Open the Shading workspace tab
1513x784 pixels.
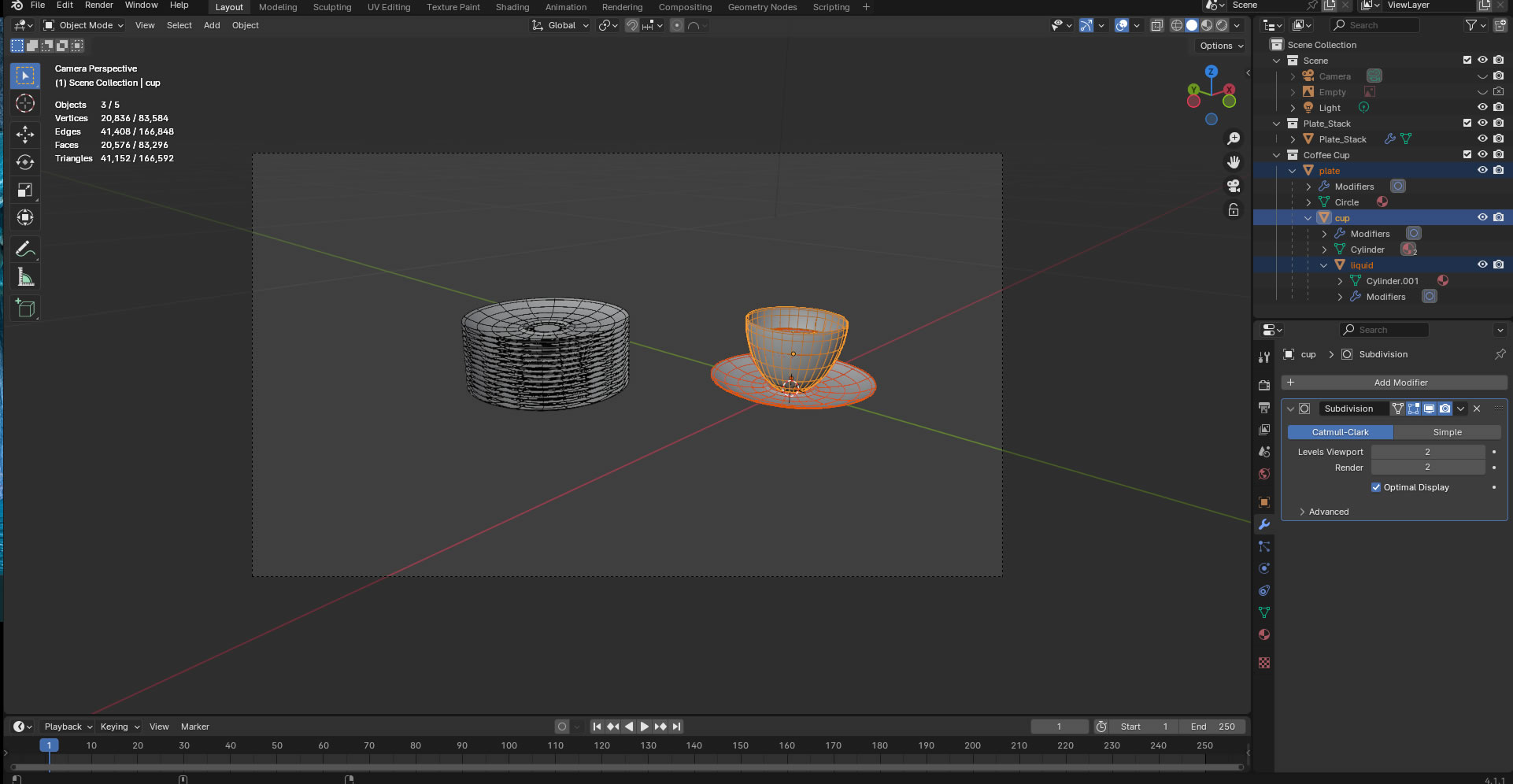click(512, 7)
